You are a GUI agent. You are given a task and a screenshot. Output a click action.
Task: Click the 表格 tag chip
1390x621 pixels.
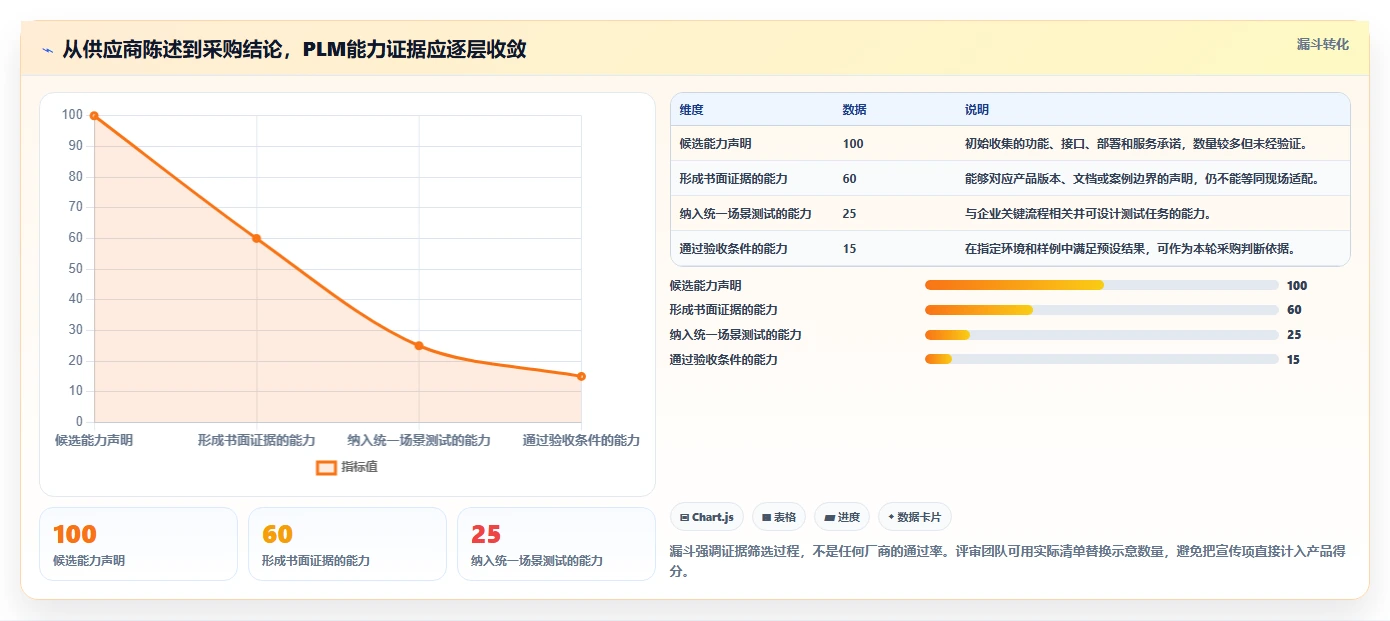tap(779, 517)
